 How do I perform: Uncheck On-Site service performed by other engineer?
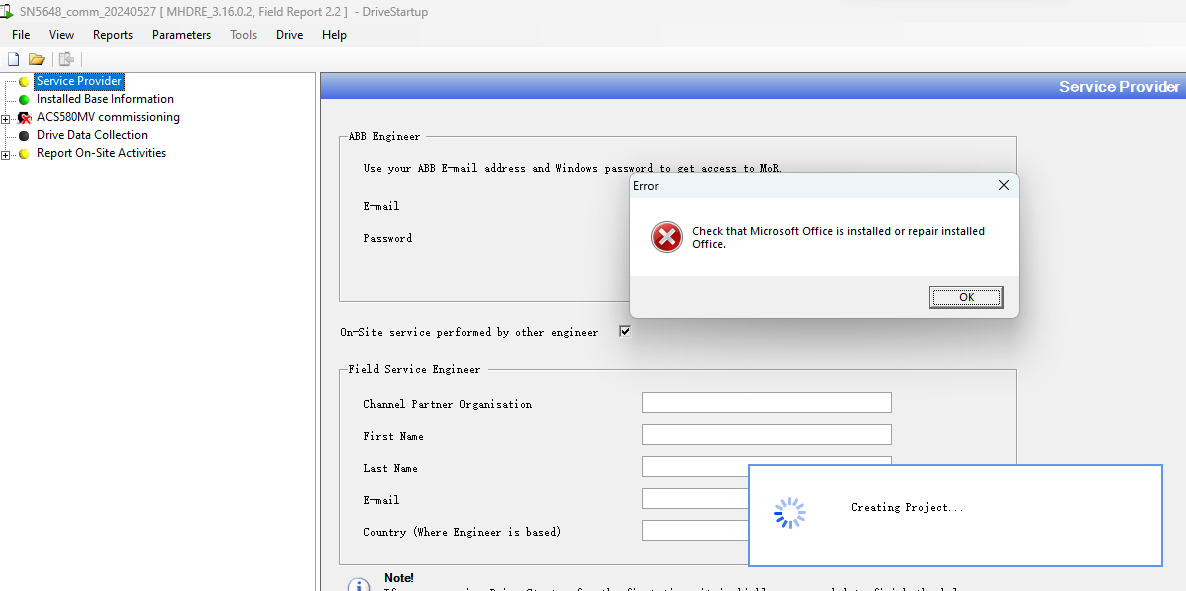click(624, 330)
